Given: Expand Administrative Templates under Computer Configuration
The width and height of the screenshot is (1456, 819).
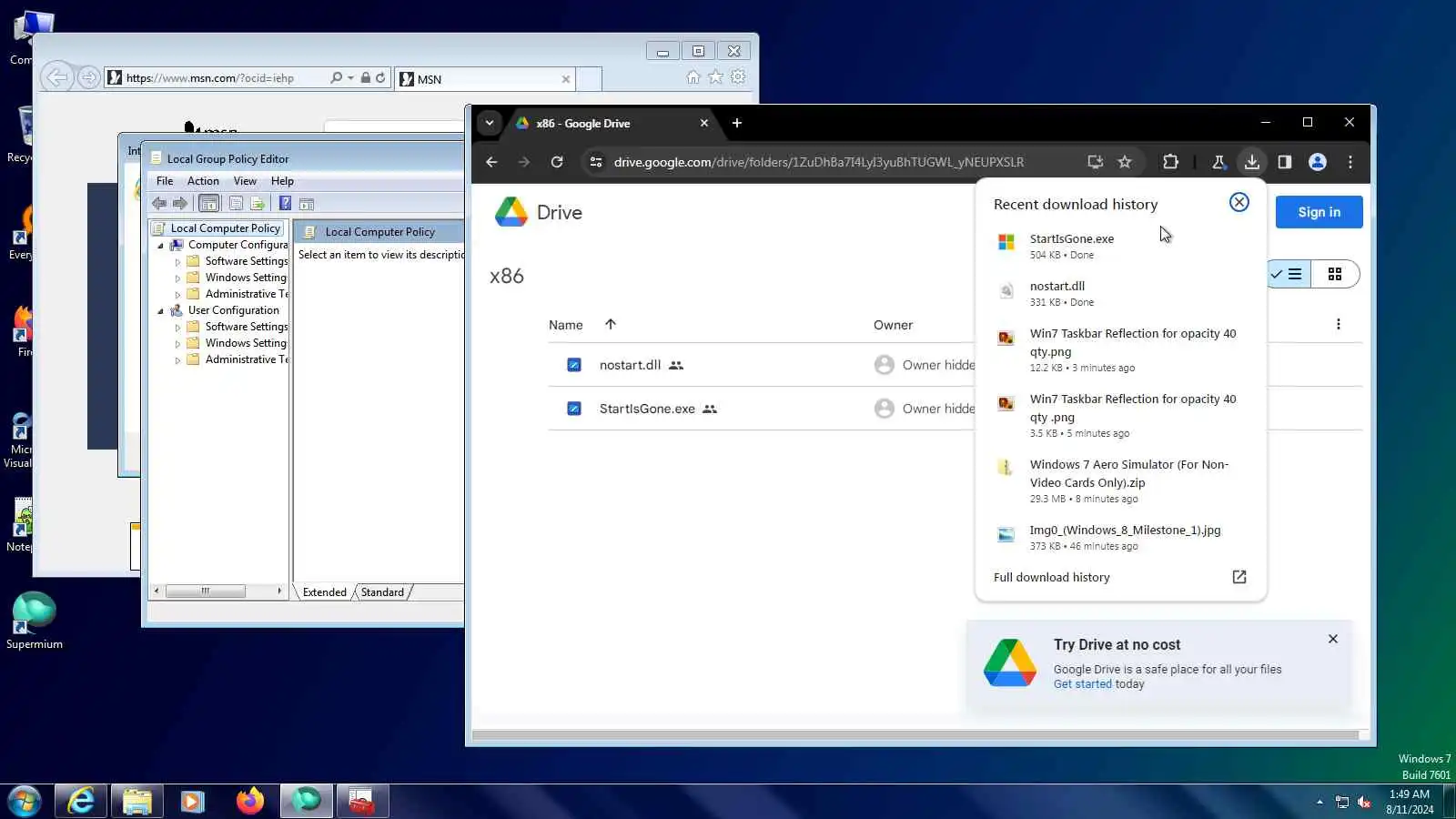Looking at the screenshot, I should click(177, 295).
